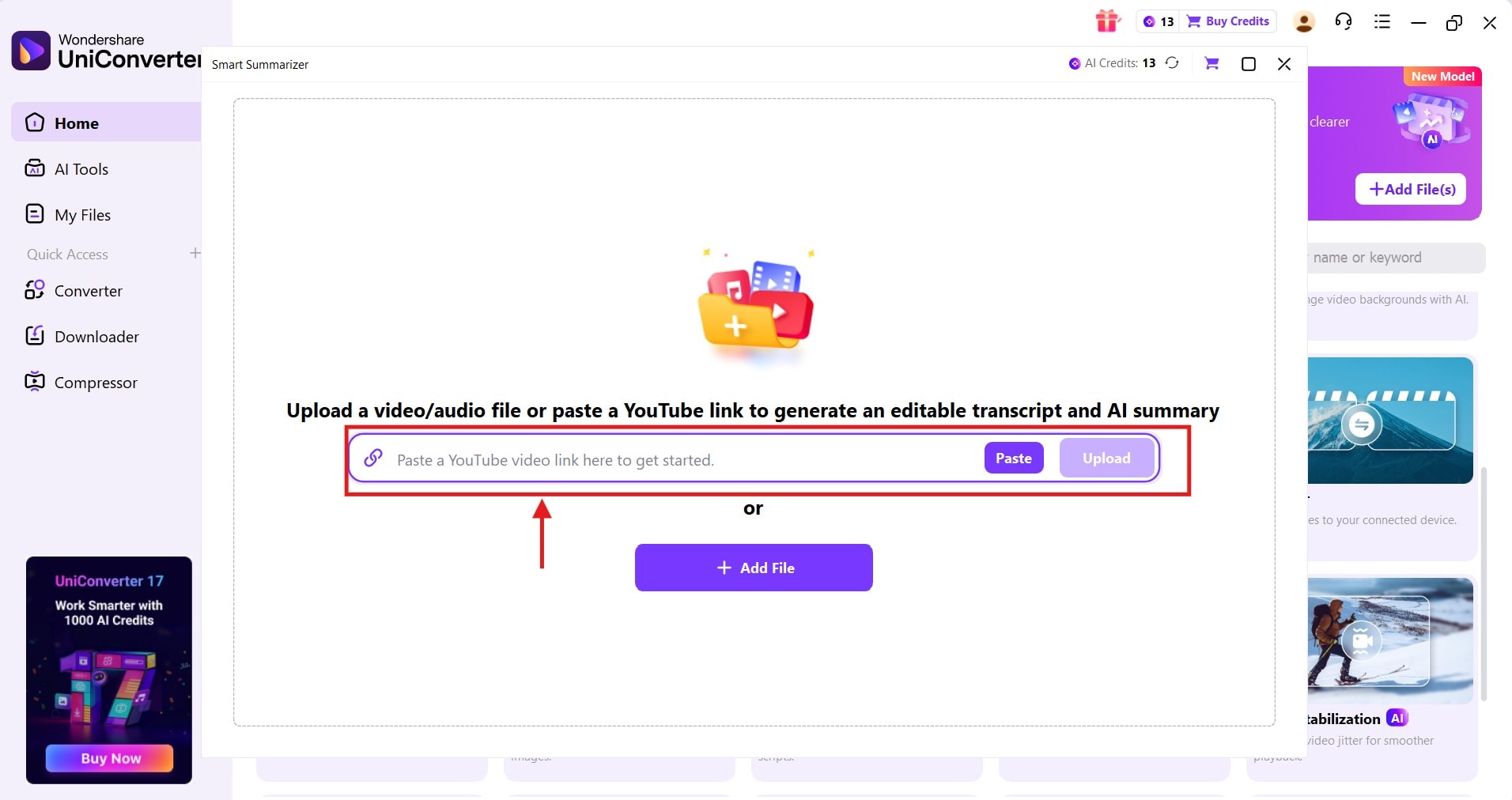Refresh the AI Credits balance
Viewport: 1512px width, 800px height.
click(x=1172, y=62)
